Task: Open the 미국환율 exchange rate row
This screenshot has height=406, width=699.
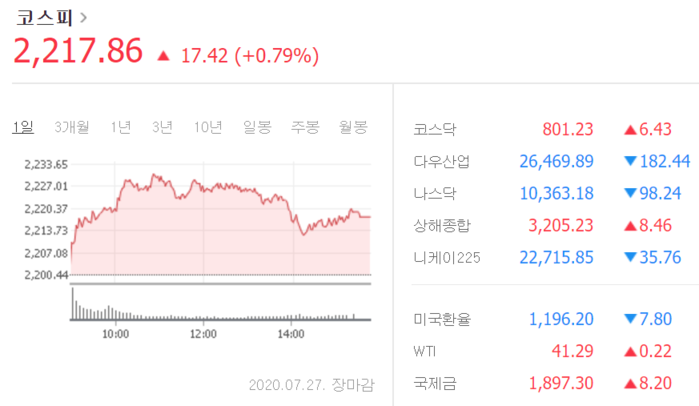Action: click(441, 320)
